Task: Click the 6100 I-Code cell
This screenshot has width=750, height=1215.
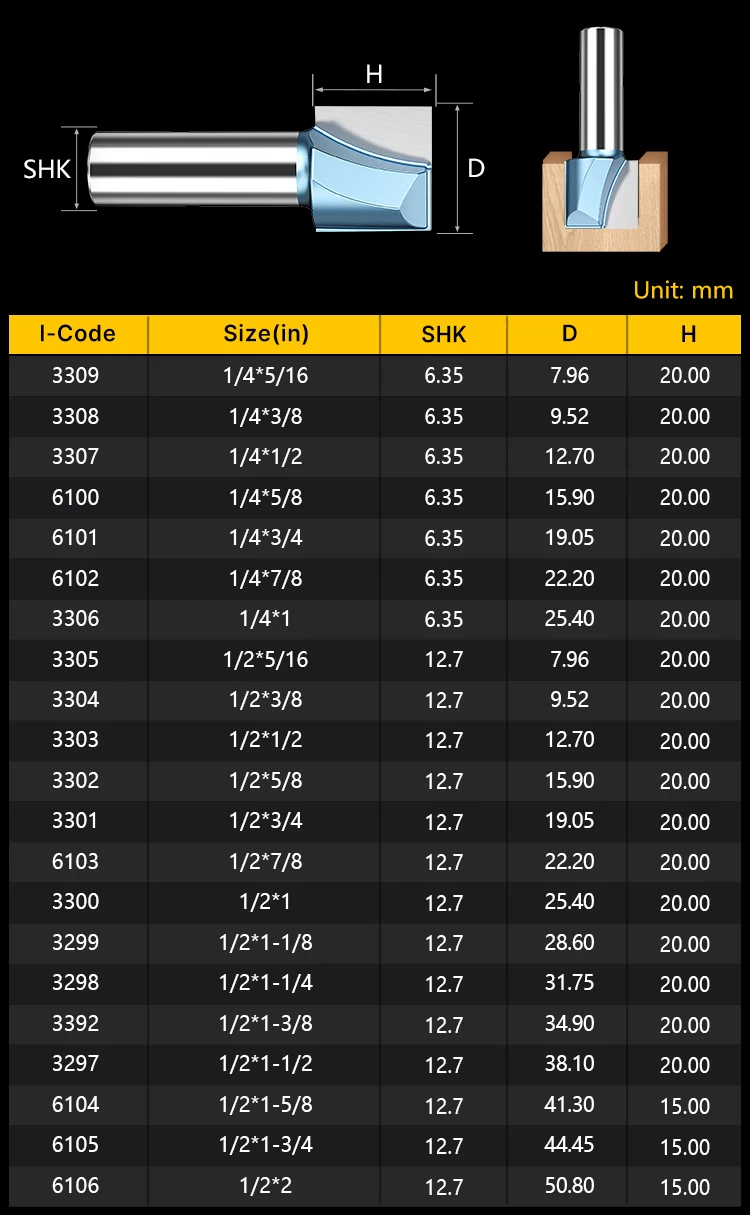Action: 76,497
